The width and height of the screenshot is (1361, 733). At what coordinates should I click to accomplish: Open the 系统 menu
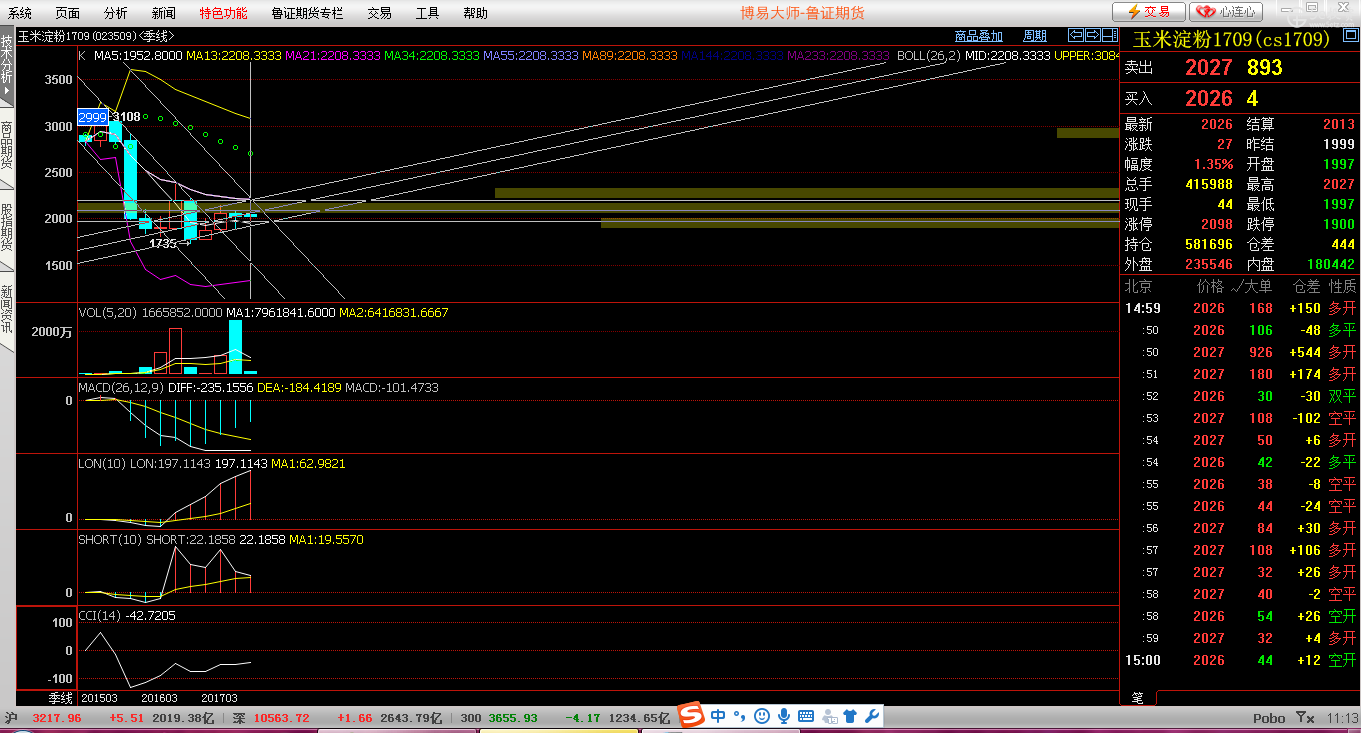(x=20, y=13)
